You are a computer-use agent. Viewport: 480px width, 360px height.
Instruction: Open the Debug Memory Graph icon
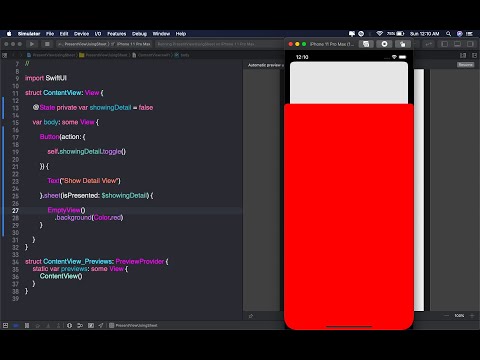pos(80,325)
